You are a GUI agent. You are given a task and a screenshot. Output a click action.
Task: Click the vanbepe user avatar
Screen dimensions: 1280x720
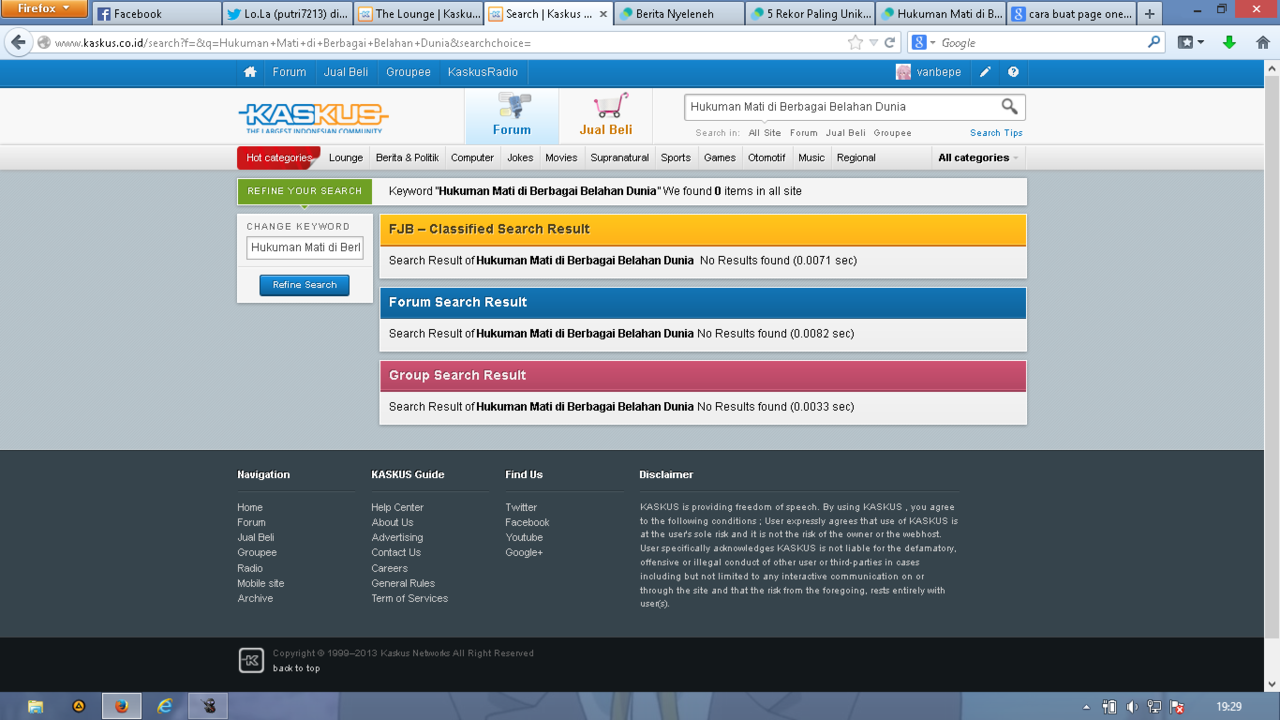pos(903,72)
